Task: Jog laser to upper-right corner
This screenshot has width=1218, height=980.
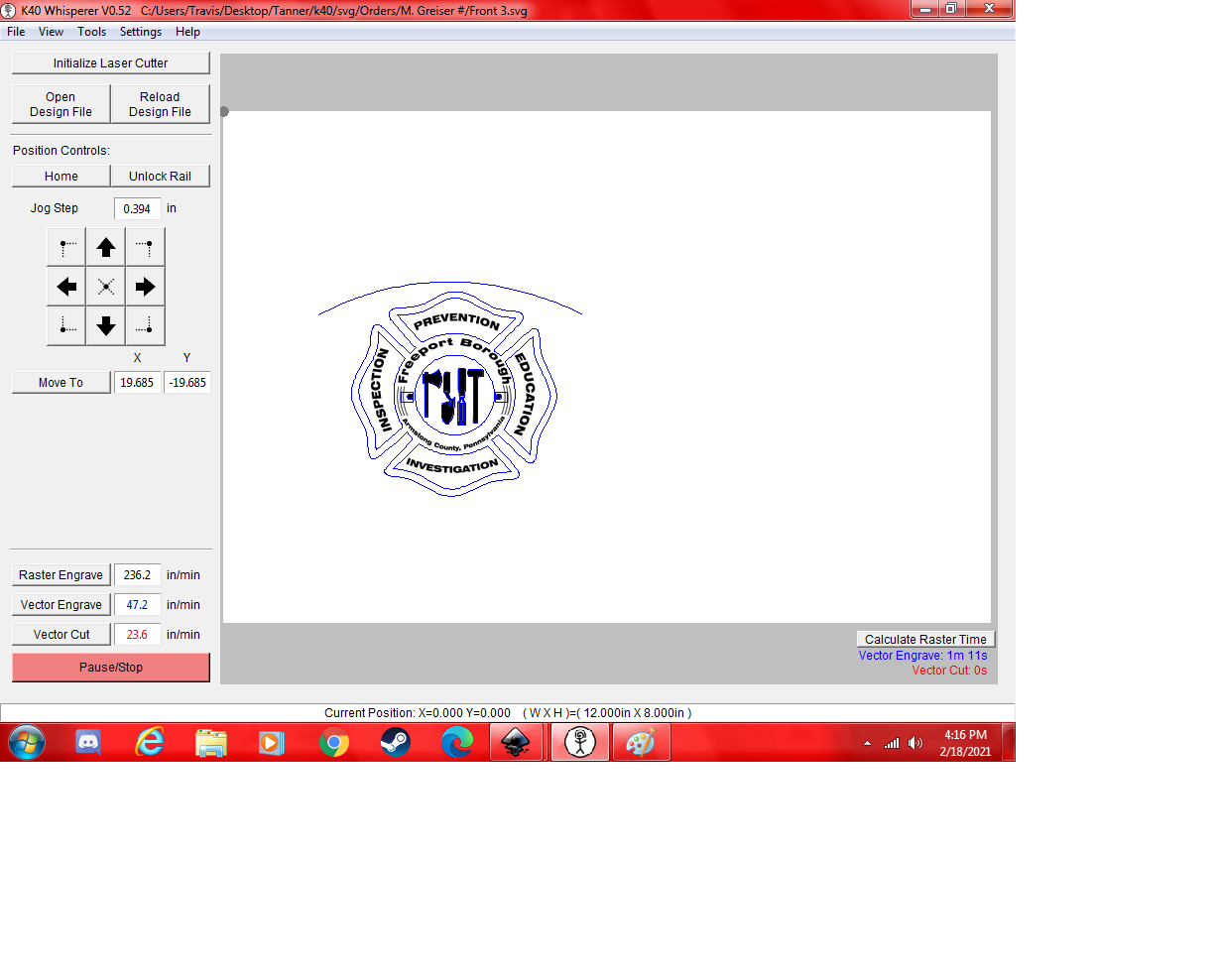Action: pos(145,247)
